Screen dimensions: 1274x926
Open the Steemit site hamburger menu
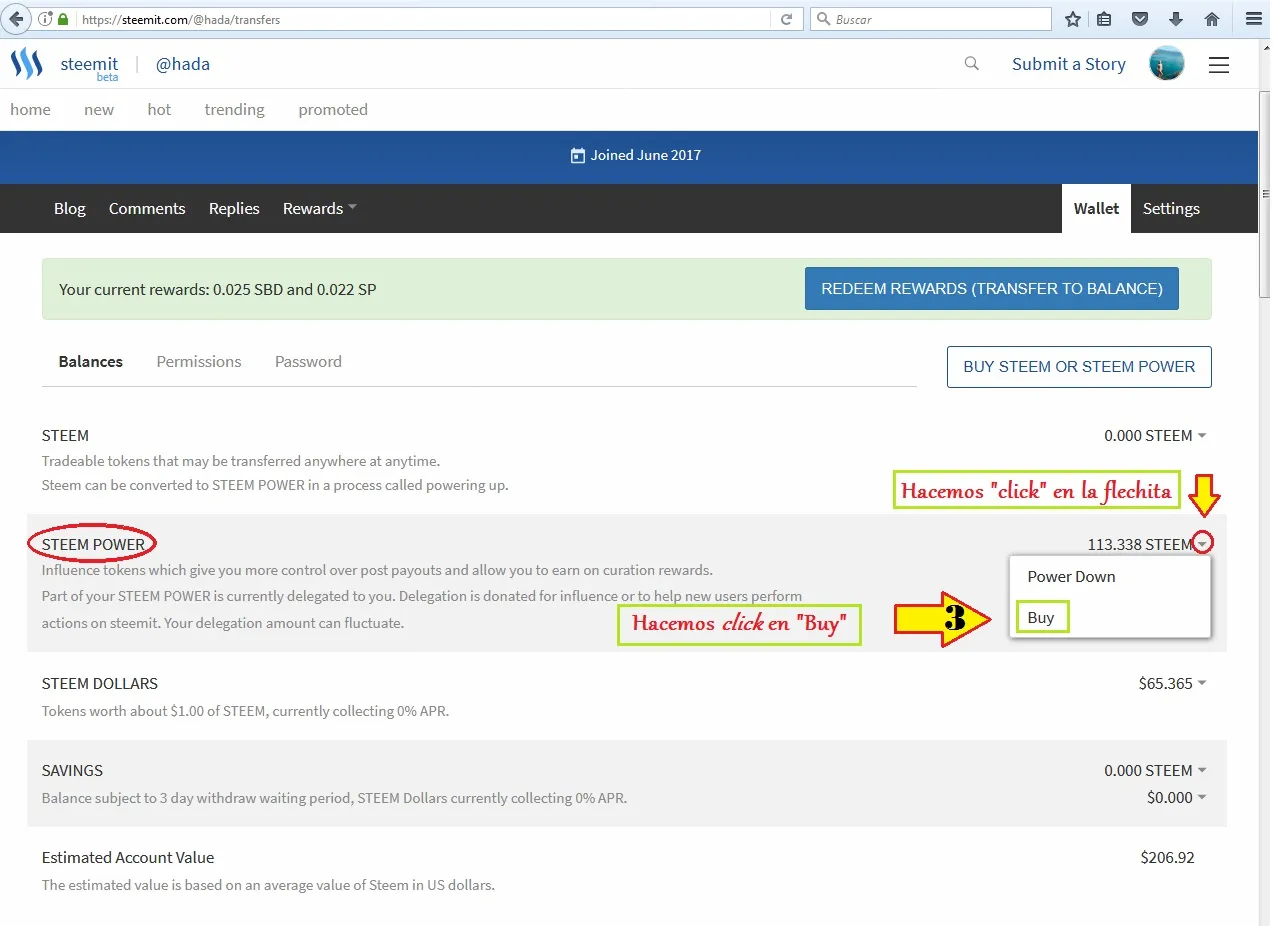pyautogui.click(x=1219, y=65)
